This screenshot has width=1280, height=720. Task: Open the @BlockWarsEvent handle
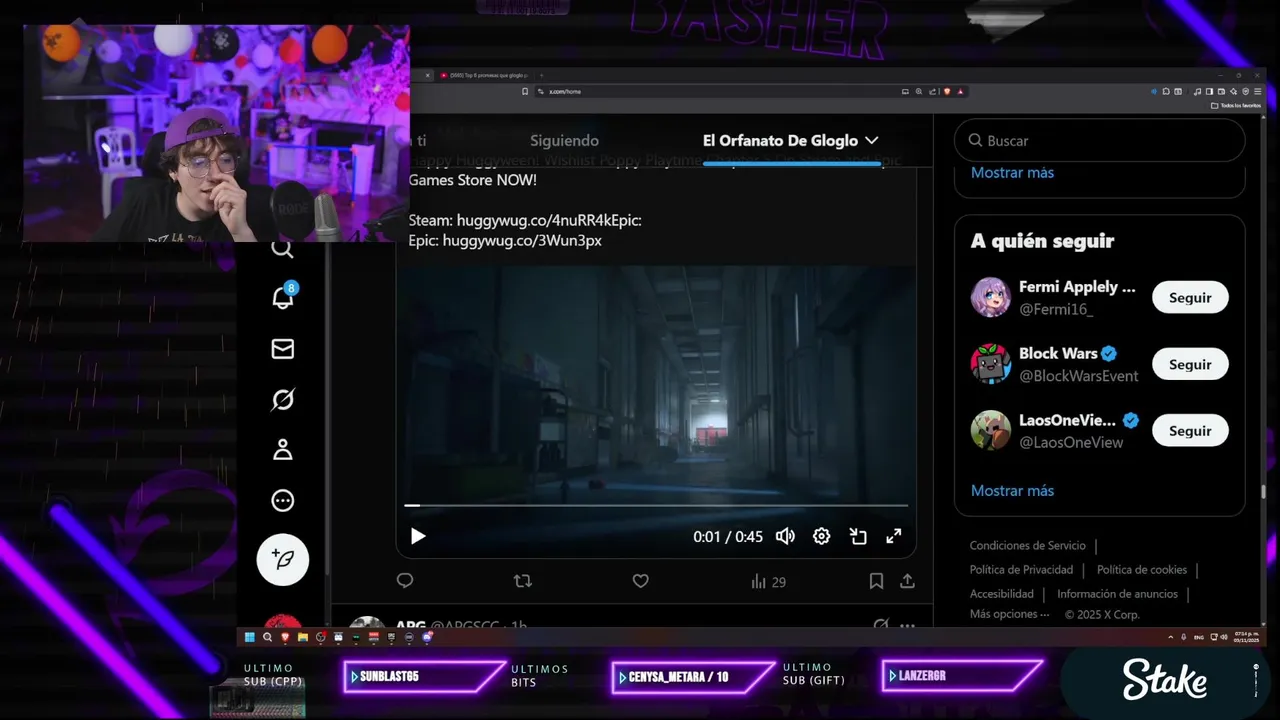(1079, 376)
